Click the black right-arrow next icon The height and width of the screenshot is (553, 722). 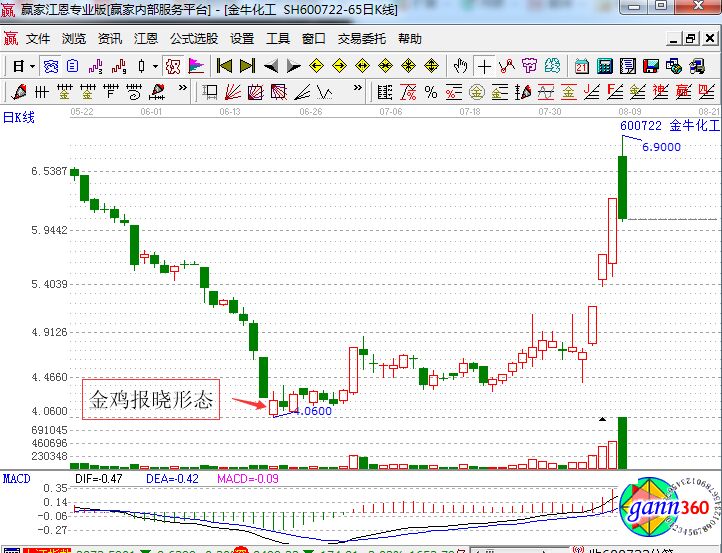coord(293,67)
